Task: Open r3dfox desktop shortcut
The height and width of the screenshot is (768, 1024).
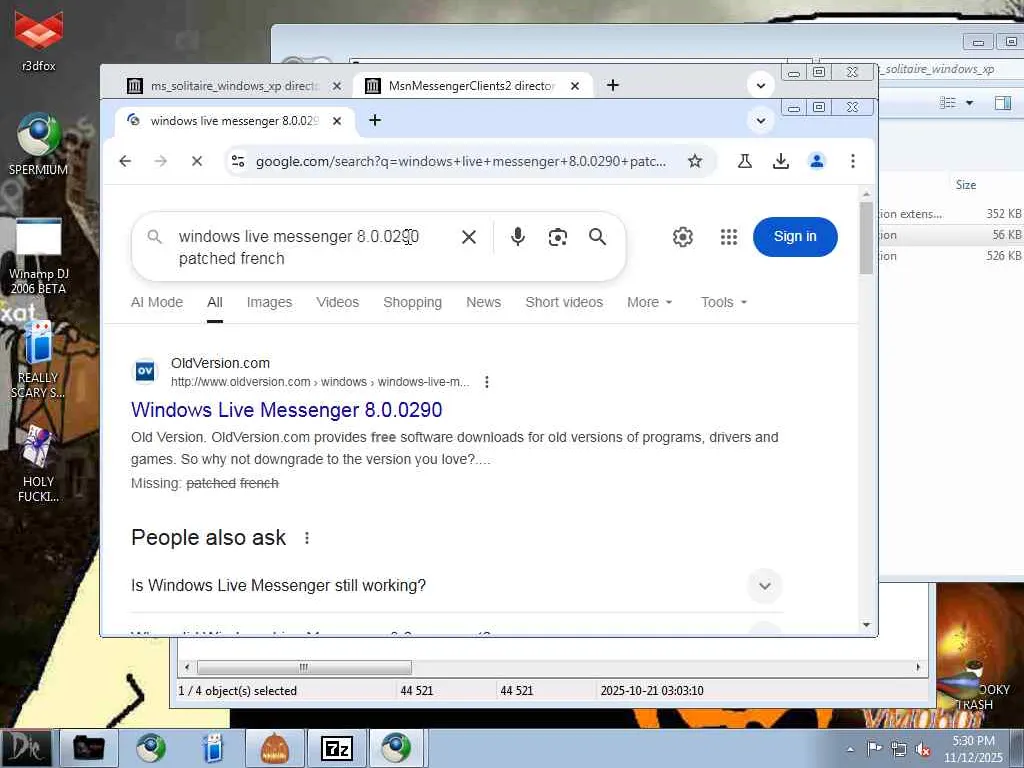Action: (39, 39)
